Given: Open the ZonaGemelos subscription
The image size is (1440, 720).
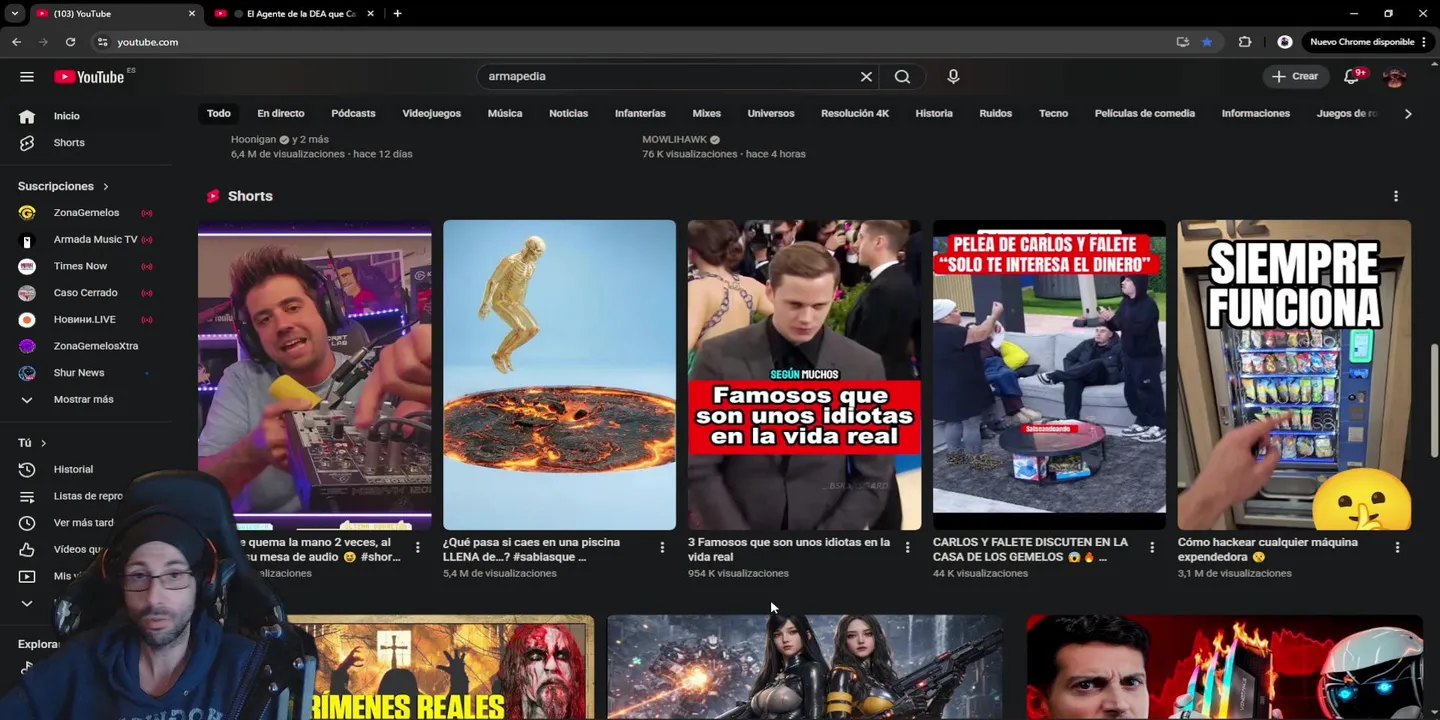Looking at the screenshot, I should coord(86,213).
